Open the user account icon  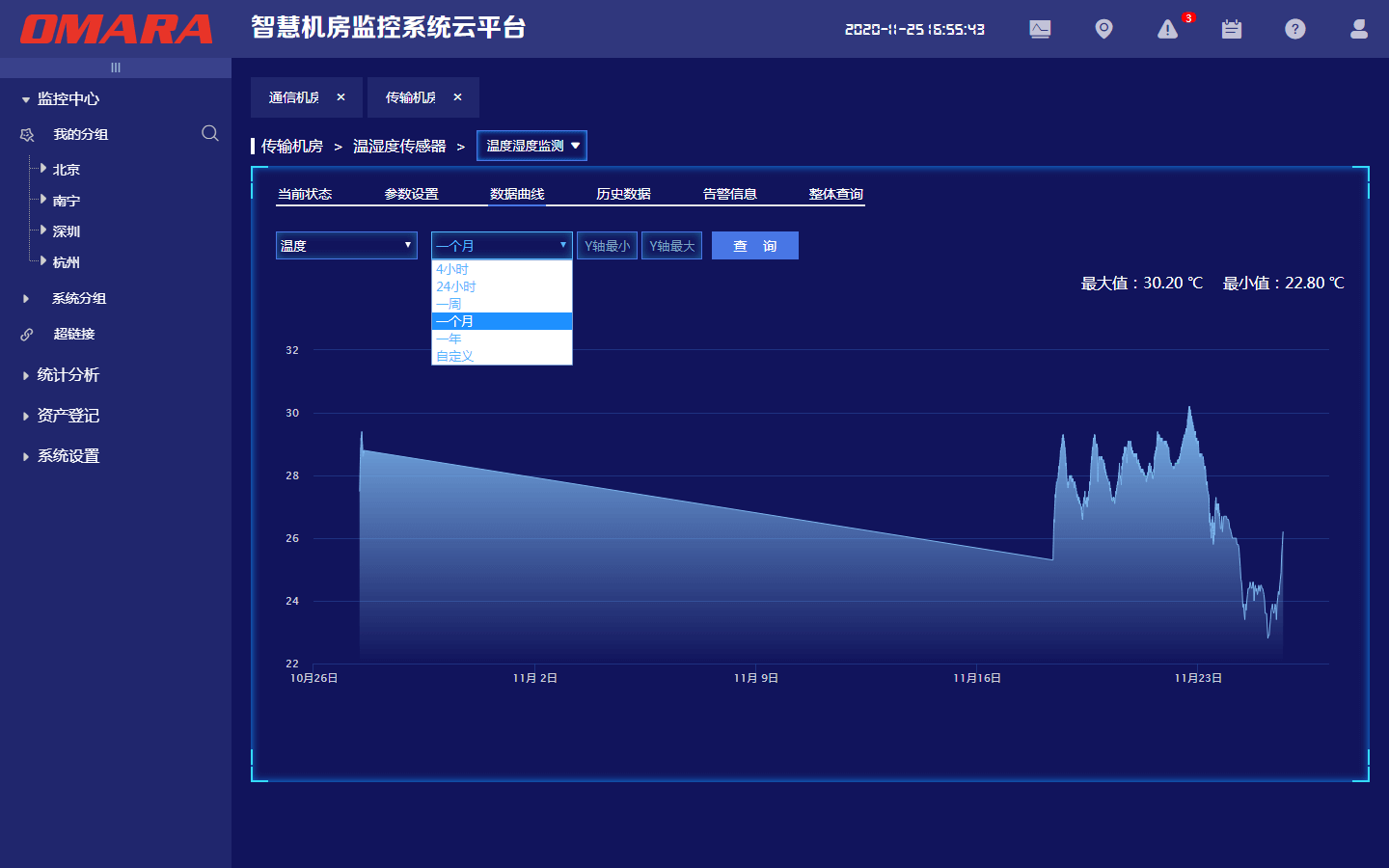pyautogui.click(x=1359, y=29)
